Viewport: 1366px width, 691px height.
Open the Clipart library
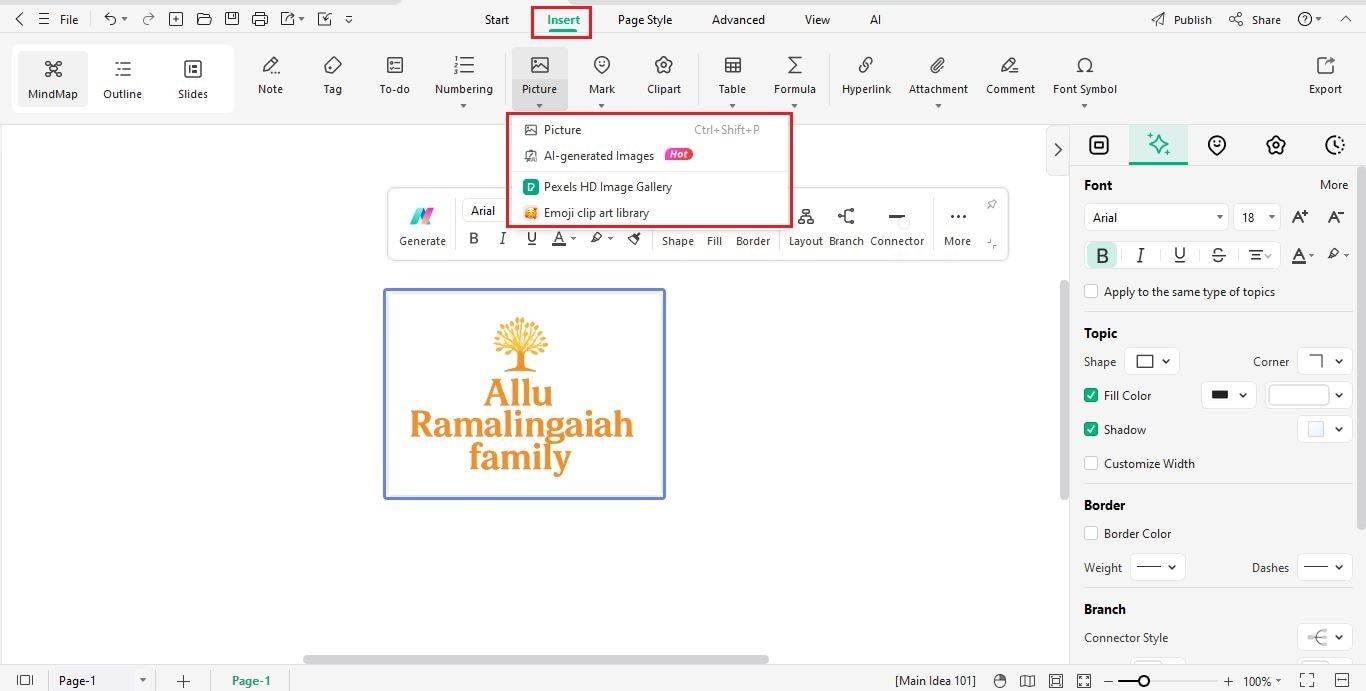click(x=663, y=76)
